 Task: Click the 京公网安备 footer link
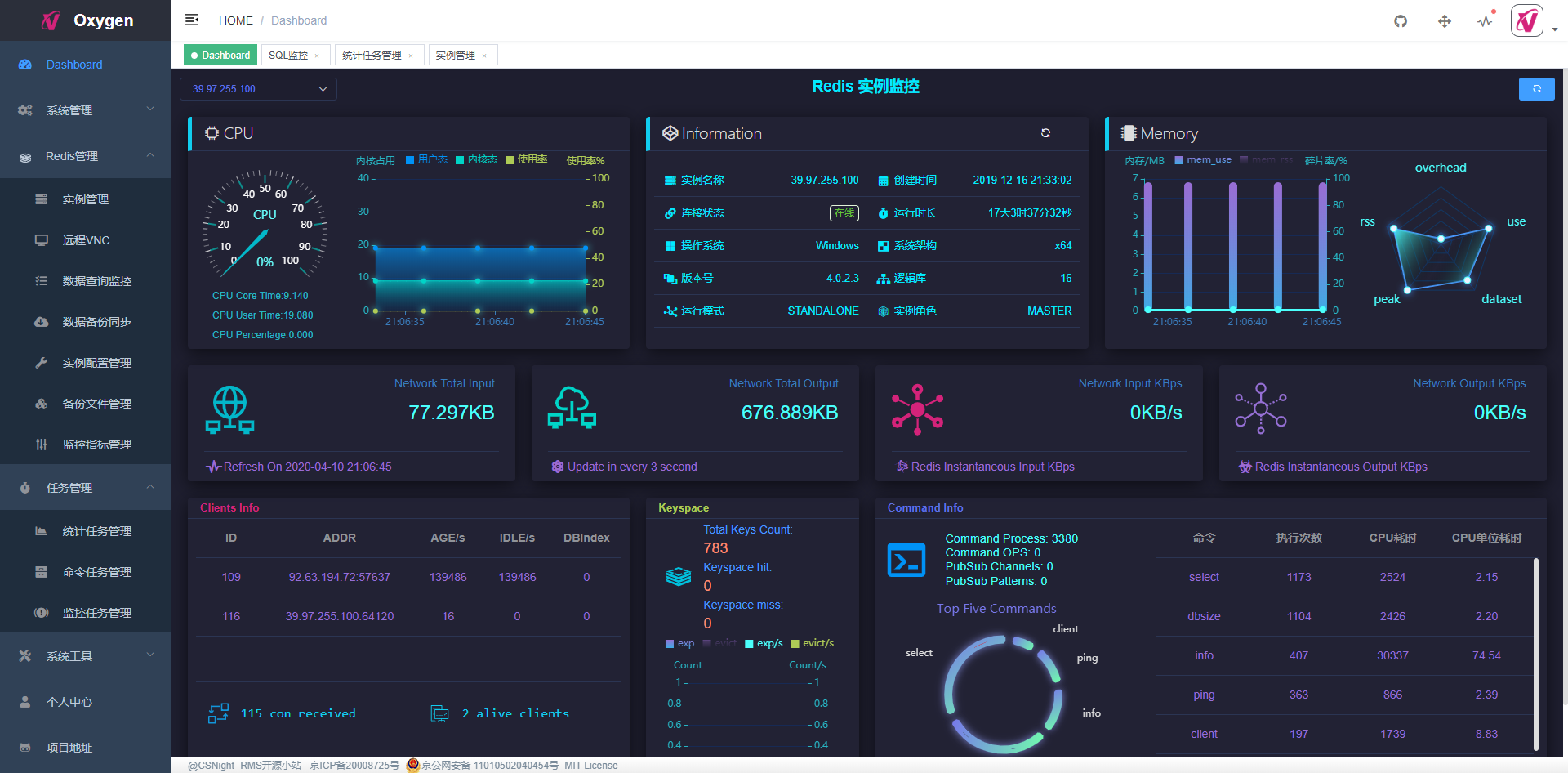click(490, 766)
